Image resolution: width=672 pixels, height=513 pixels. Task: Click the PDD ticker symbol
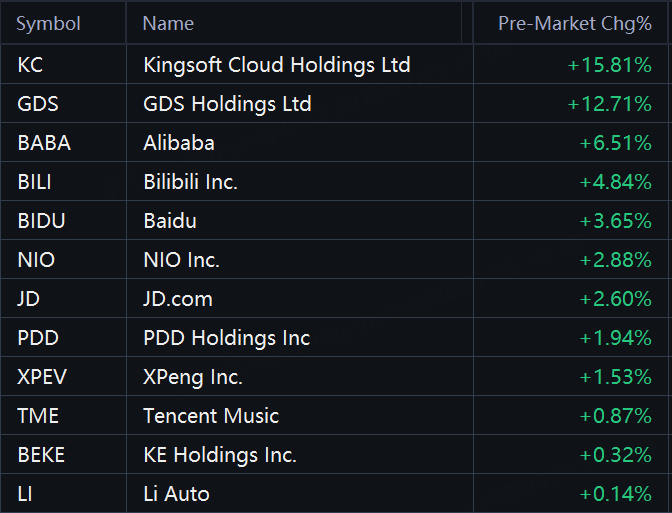[x=39, y=338]
